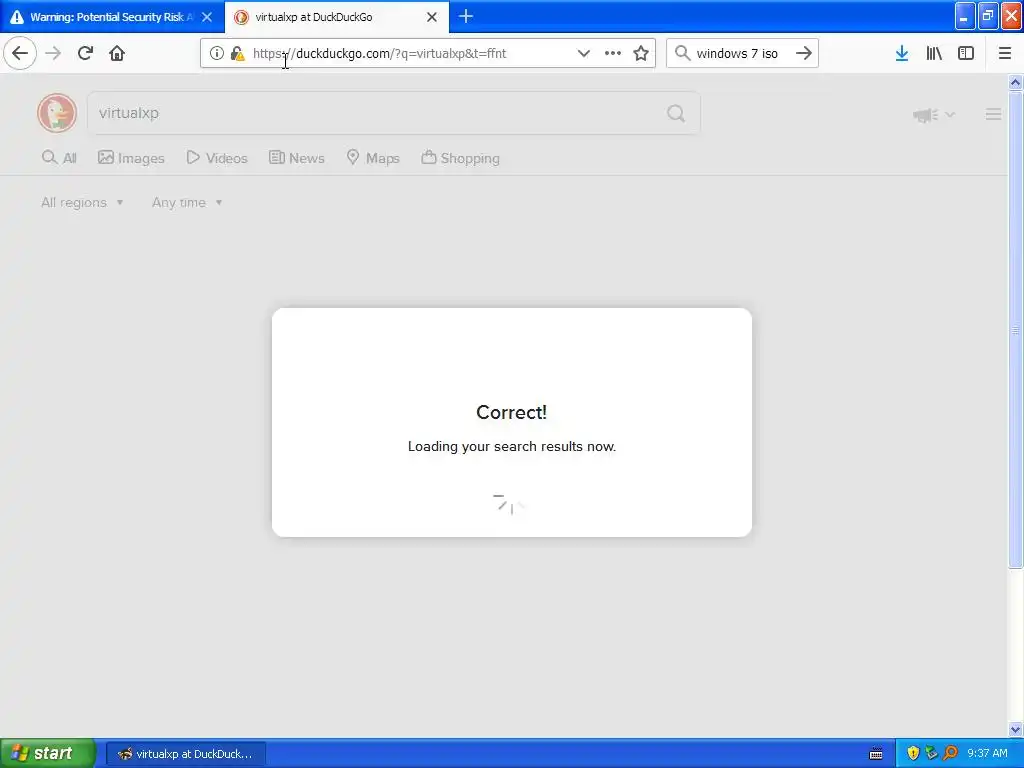Bookmark this page with star

[641, 53]
